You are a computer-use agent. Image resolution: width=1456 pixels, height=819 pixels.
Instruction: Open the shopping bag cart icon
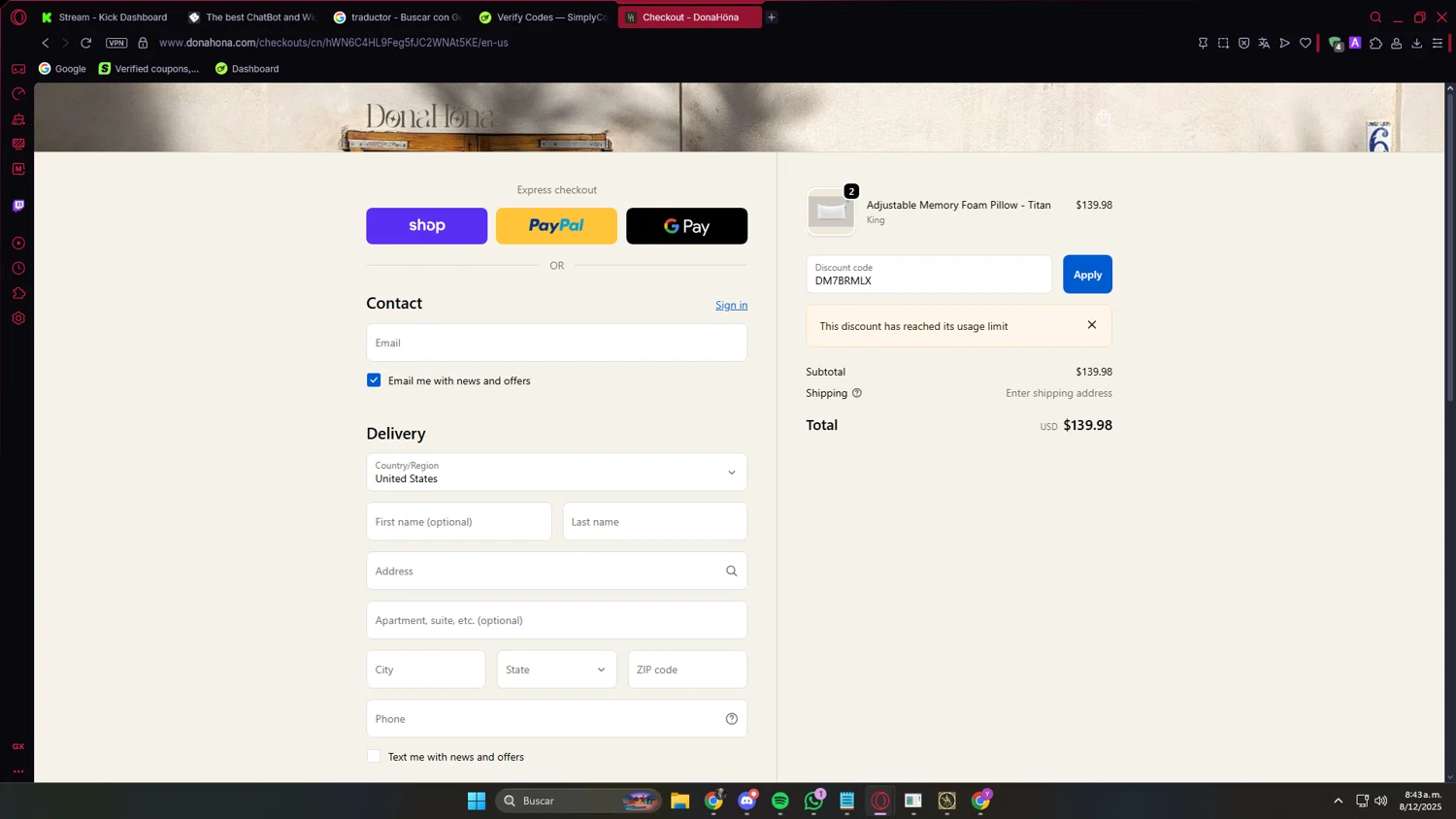(x=1104, y=117)
